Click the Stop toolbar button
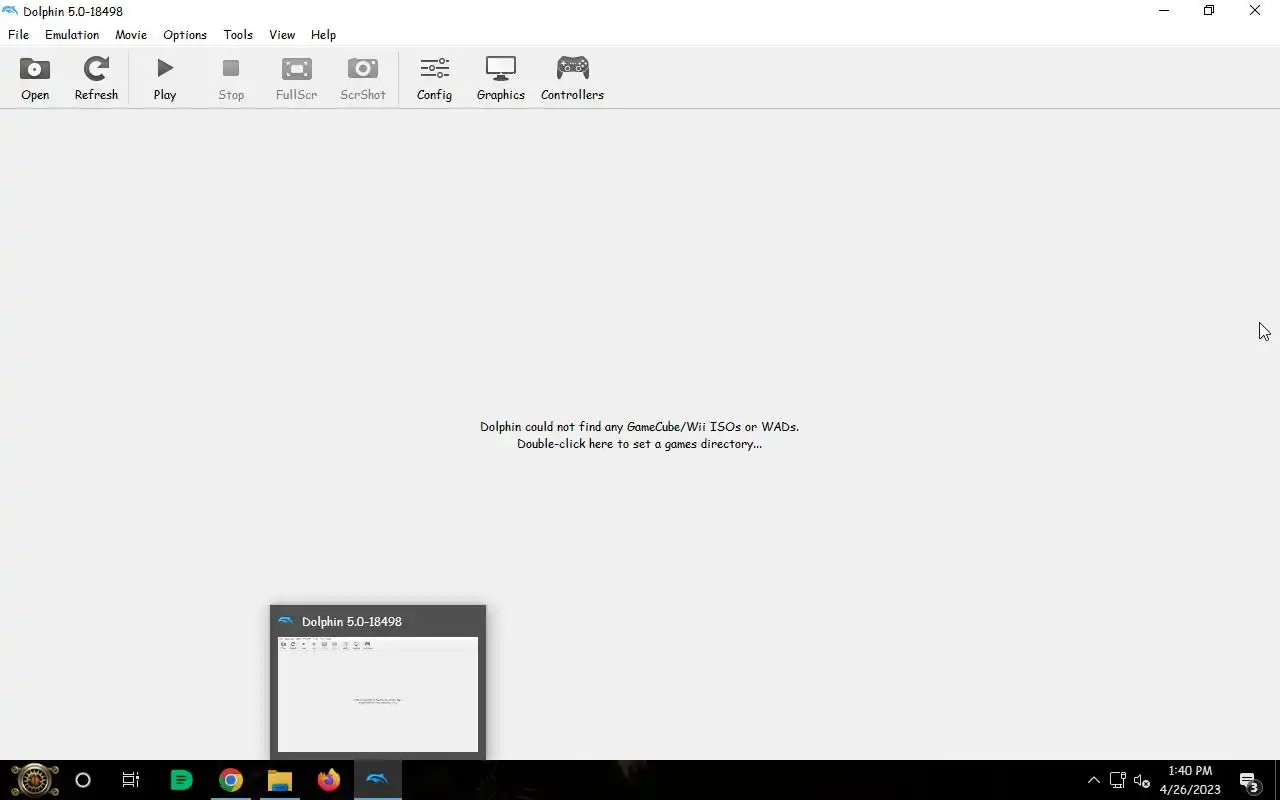Viewport: 1280px width, 800px height. pyautogui.click(x=231, y=79)
